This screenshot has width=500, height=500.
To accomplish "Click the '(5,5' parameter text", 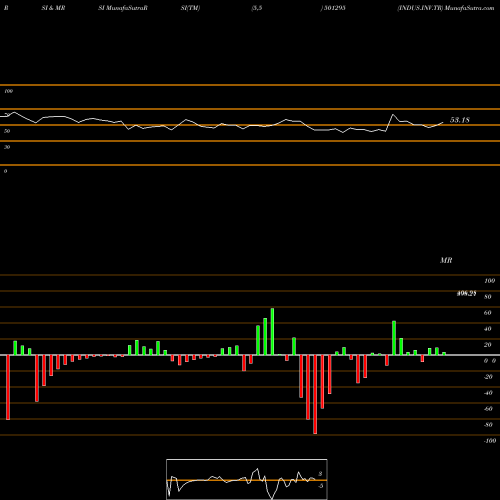I will point(257,8).
